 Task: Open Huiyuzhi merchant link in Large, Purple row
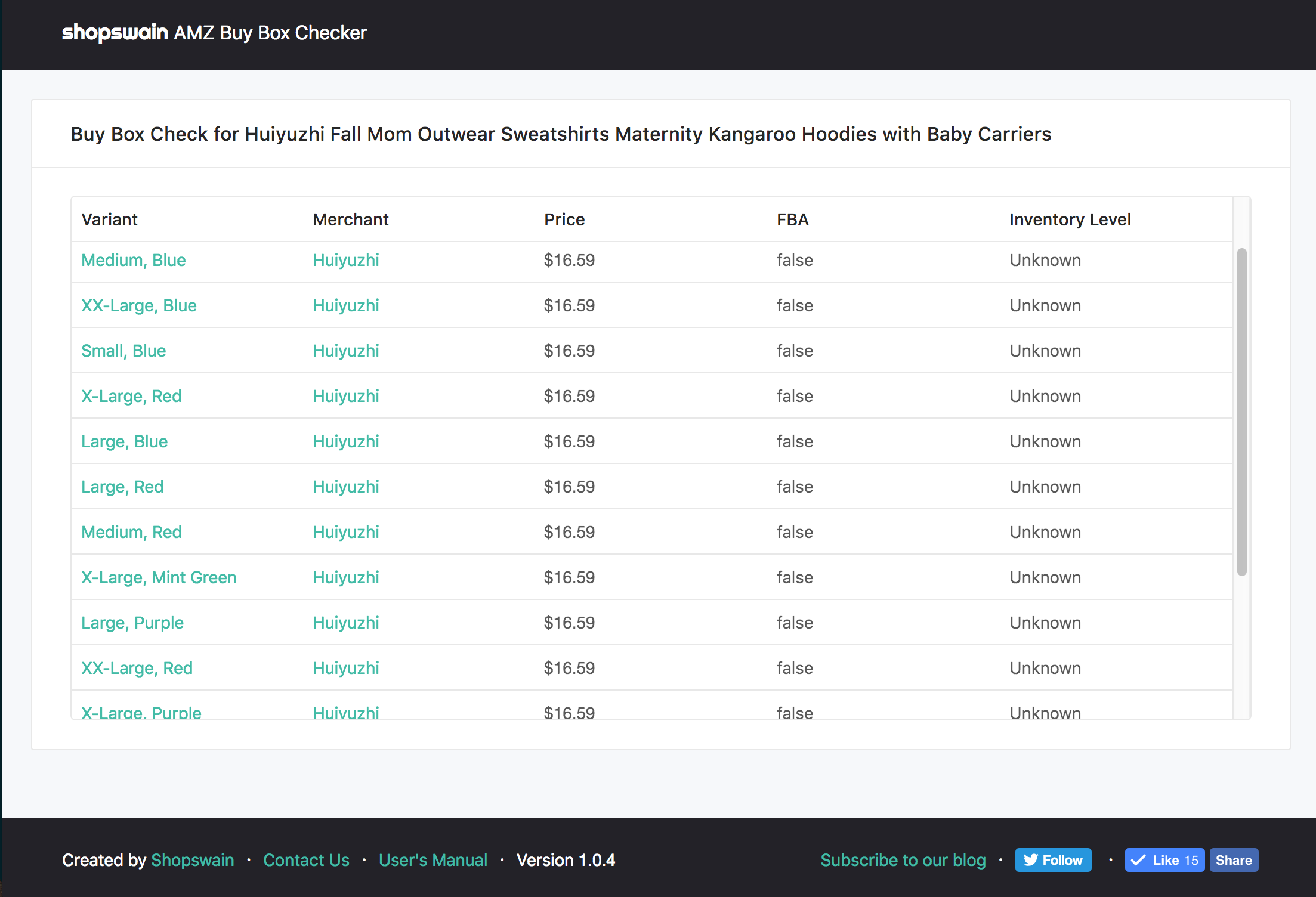tap(346, 623)
